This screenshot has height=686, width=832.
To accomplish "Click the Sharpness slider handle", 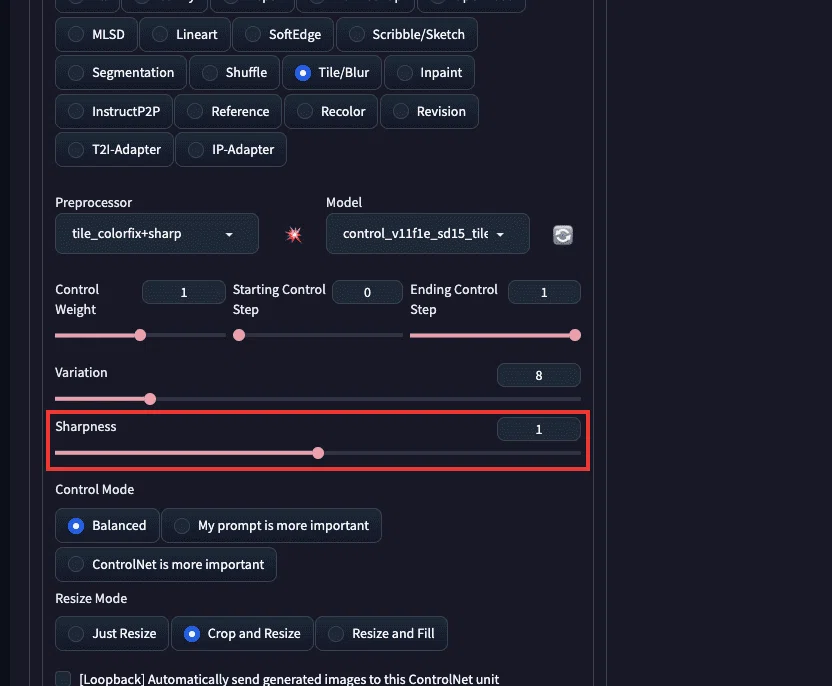I will 318,453.
